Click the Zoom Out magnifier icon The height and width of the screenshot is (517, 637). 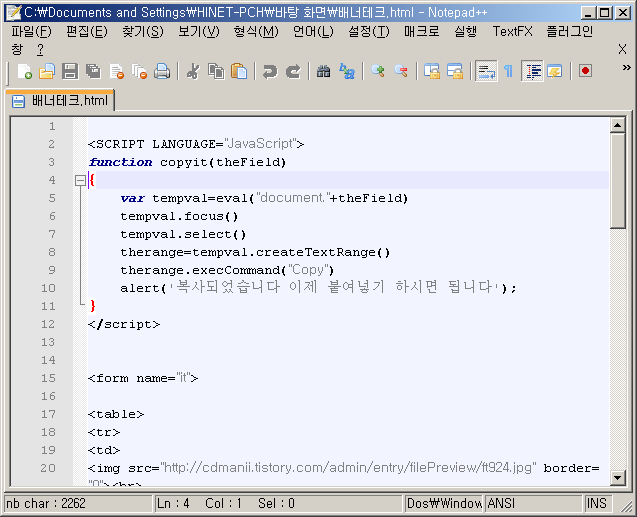tap(401, 71)
